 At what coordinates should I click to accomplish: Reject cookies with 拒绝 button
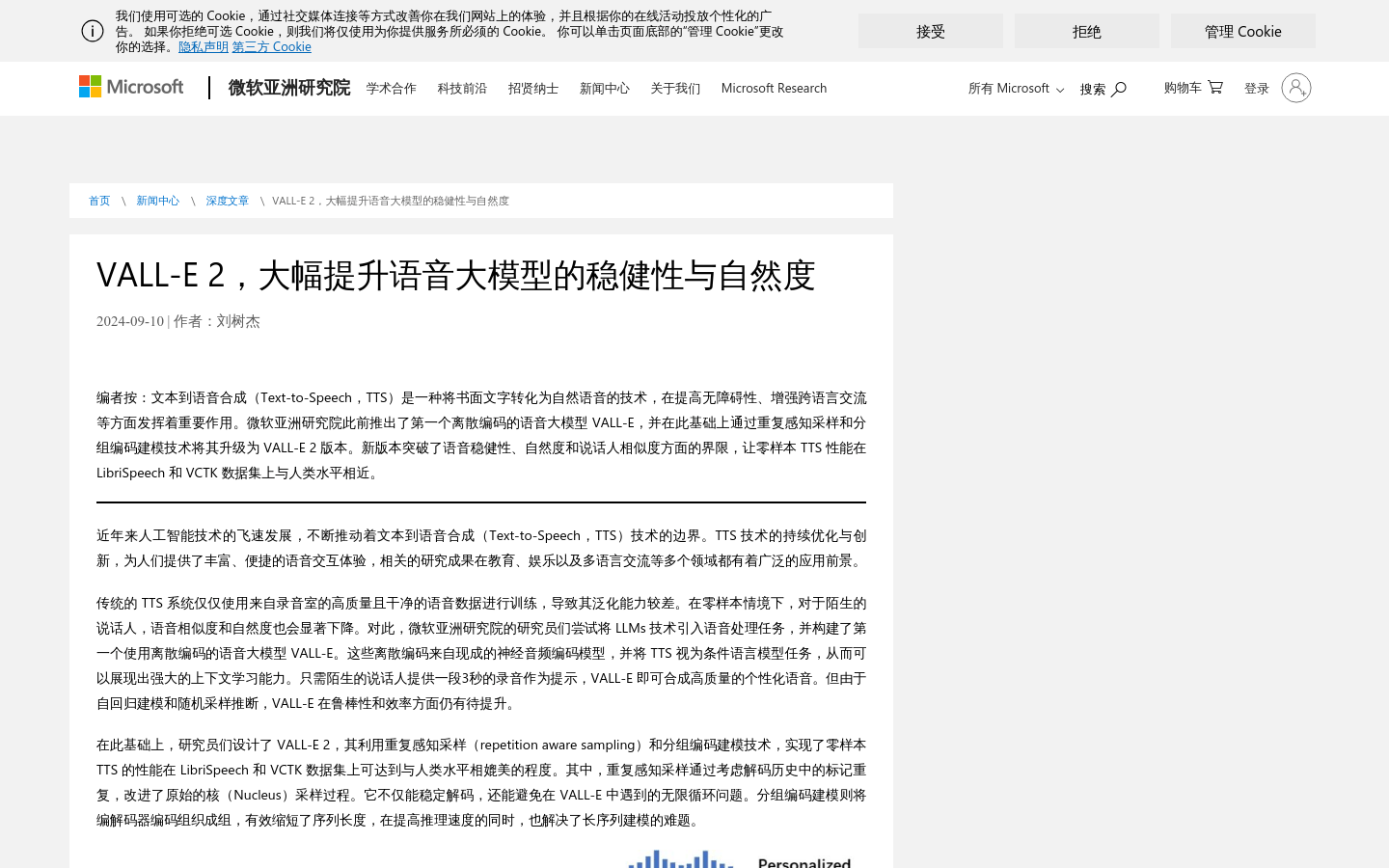1087,31
